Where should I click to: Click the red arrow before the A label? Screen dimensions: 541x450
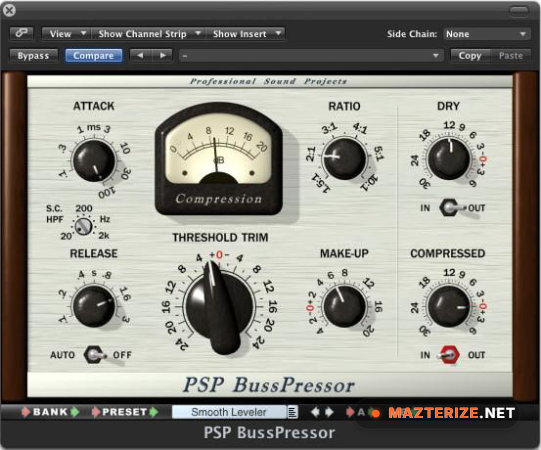coord(350,412)
